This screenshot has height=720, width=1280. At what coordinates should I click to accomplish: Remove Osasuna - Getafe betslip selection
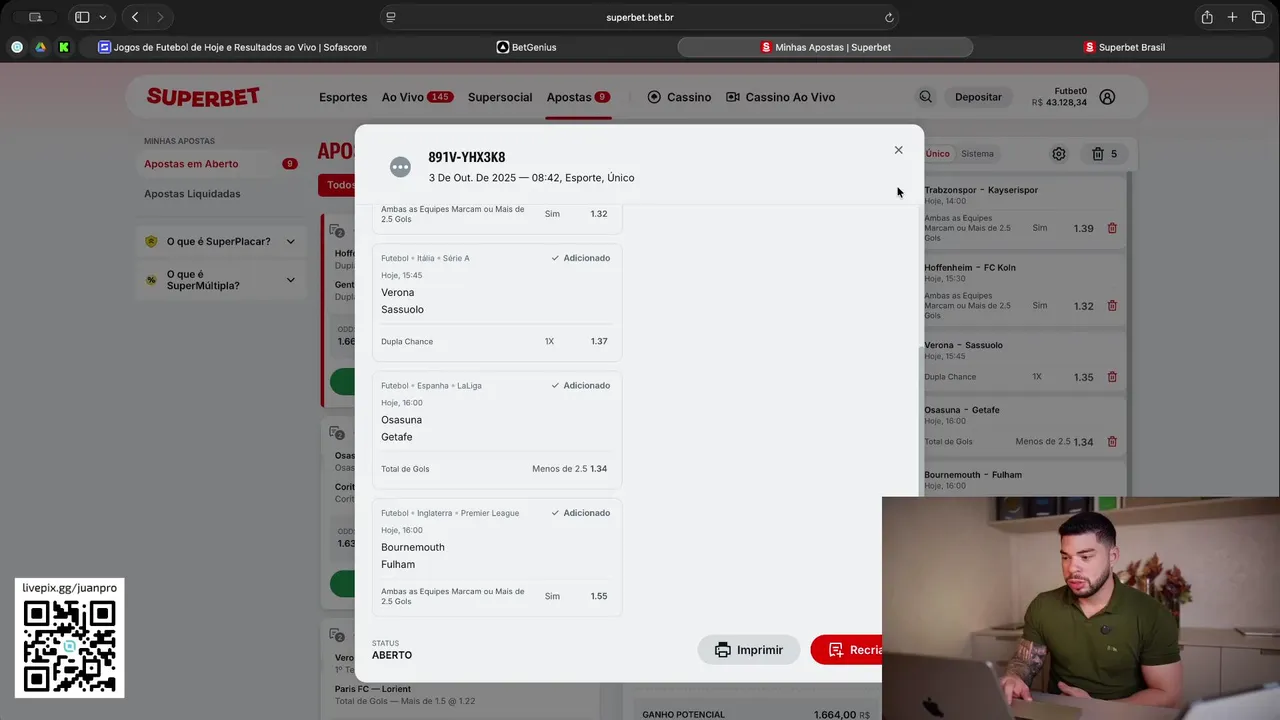click(1112, 442)
